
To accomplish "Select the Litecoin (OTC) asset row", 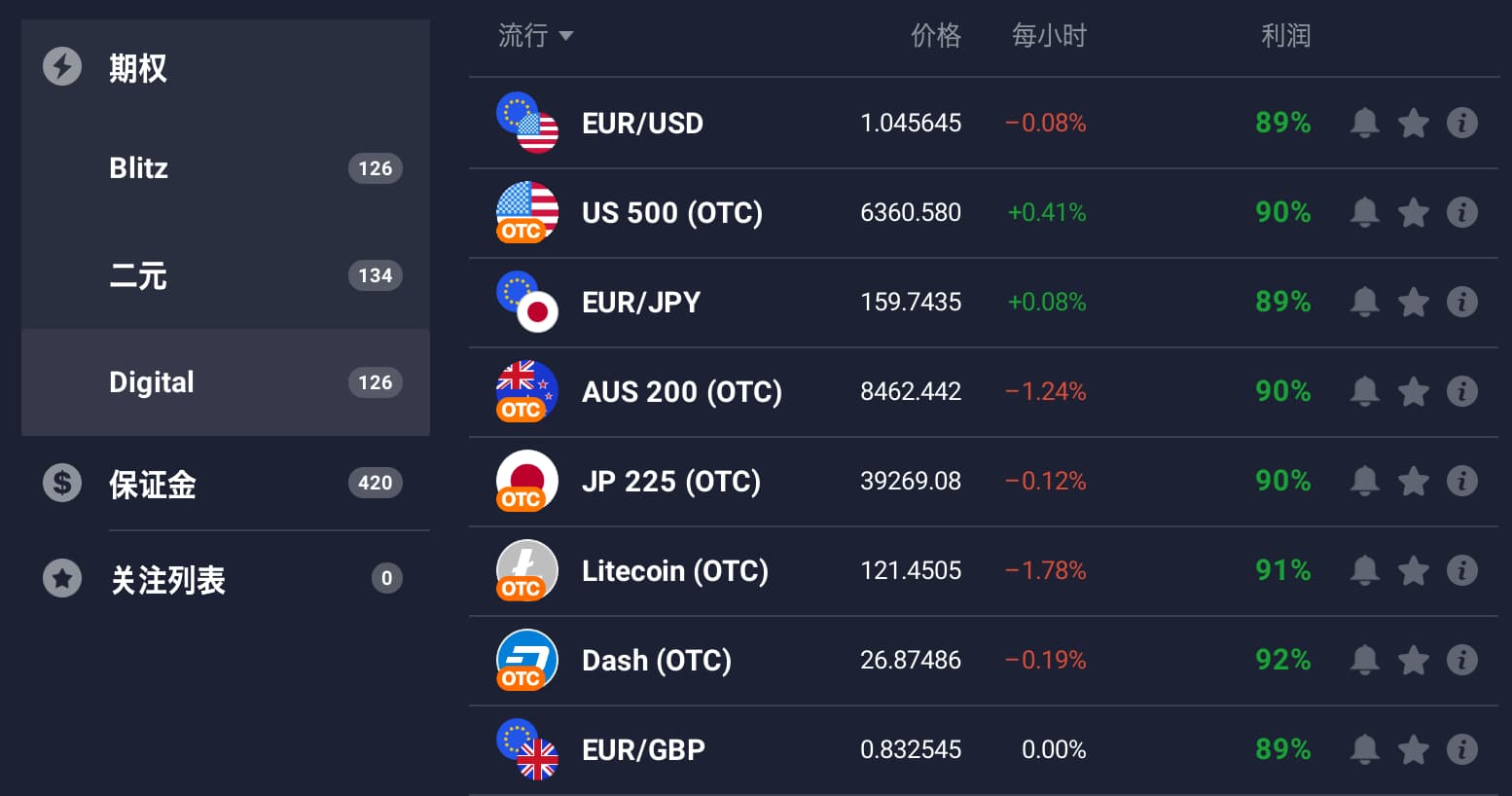I will (984, 571).
